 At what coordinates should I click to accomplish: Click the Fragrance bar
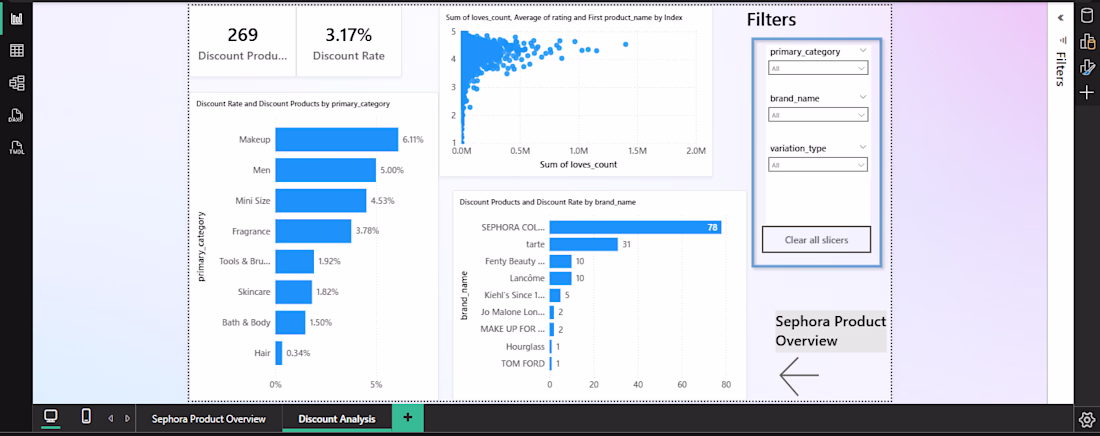[313, 230]
